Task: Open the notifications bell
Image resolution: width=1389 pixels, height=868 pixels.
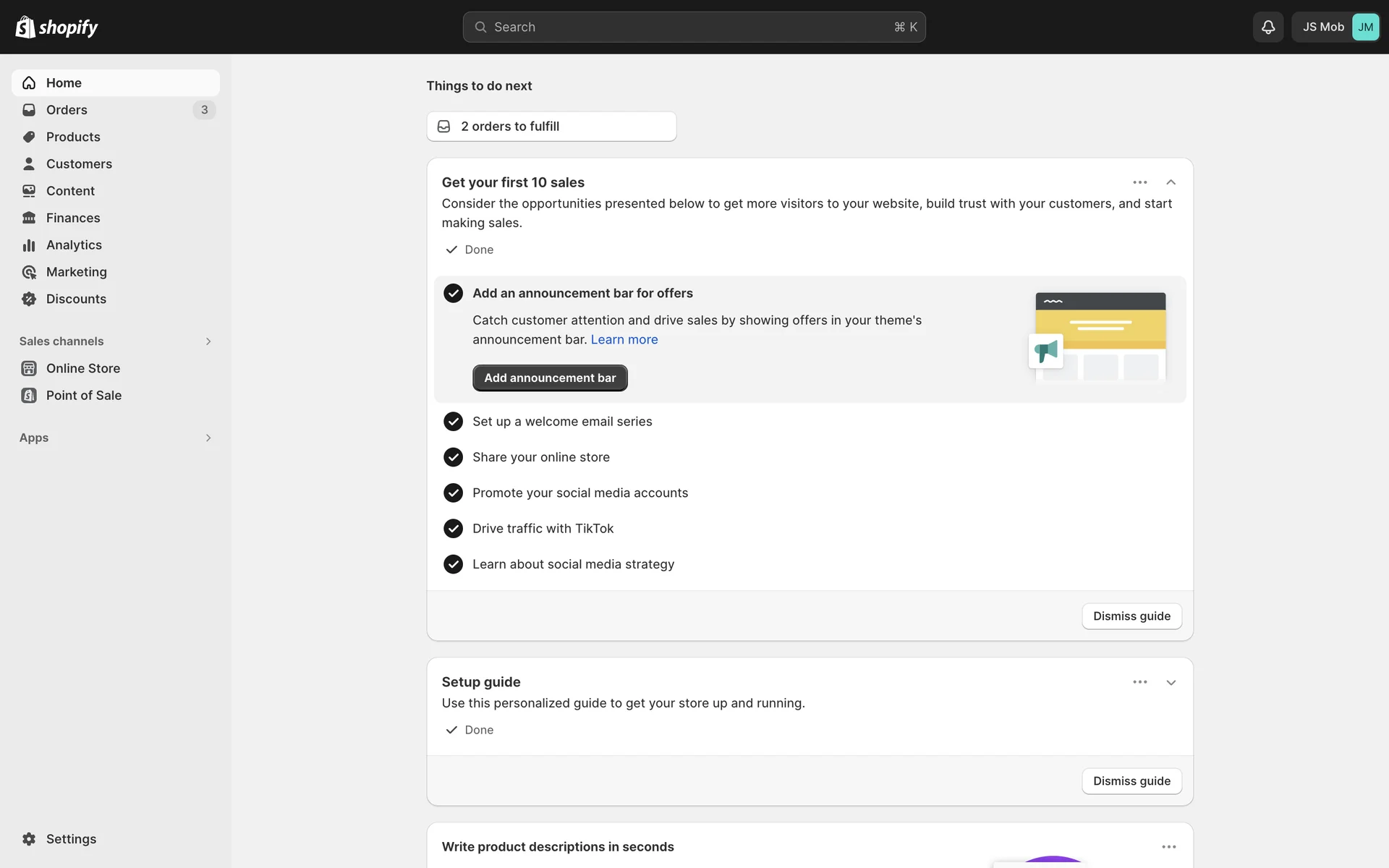Action: tap(1267, 27)
